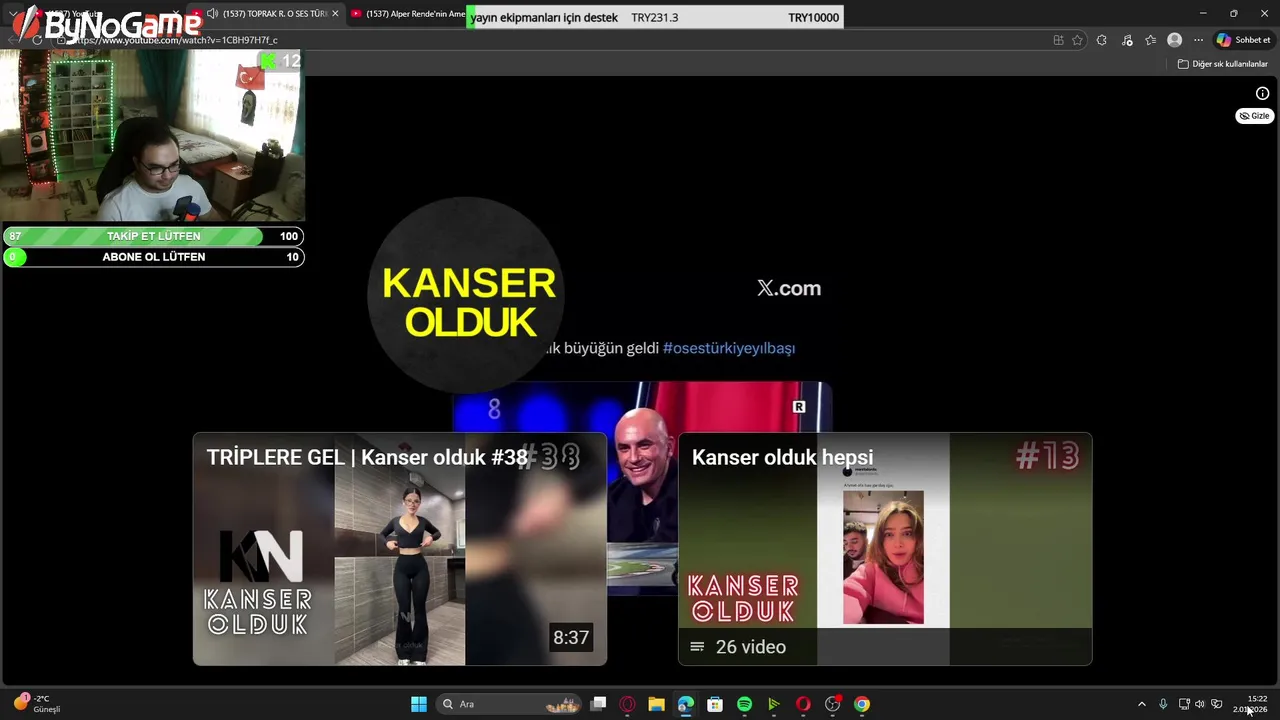Open playlist Kanser olduk hepsi
1280x720 pixels.
pos(885,549)
